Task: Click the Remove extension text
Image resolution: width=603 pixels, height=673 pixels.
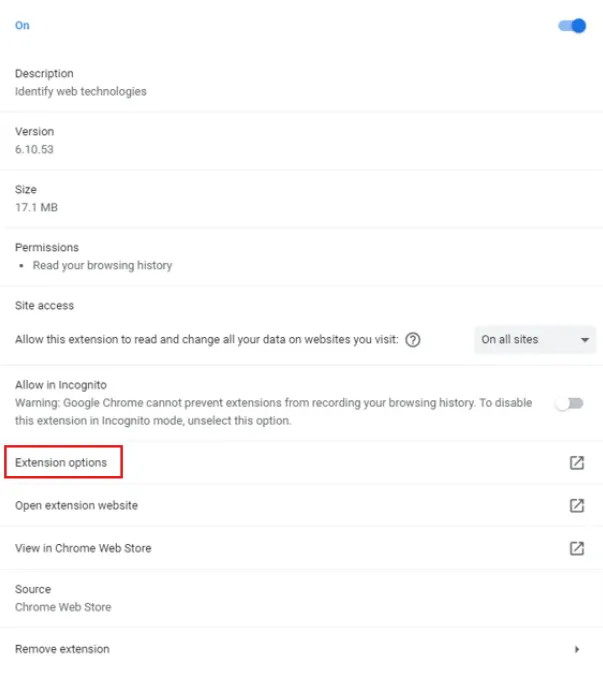Action: coord(62,649)
